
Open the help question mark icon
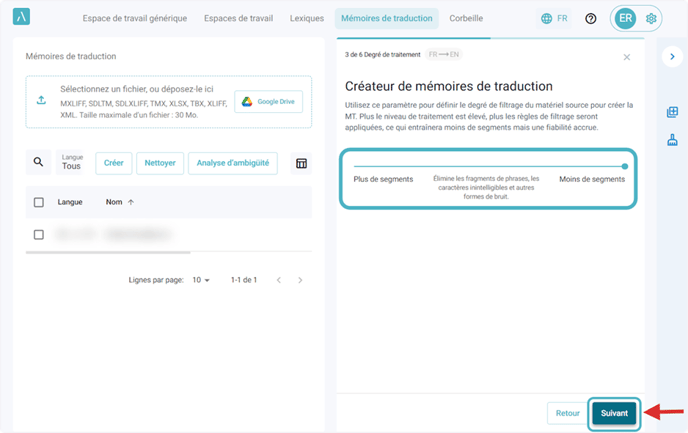(x=591, y=19)
